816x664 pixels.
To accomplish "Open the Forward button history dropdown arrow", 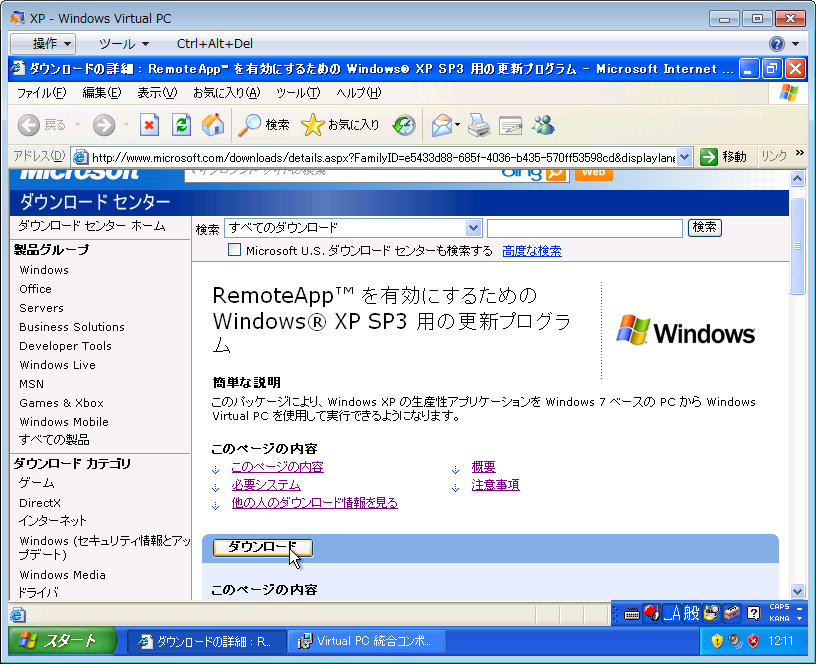I will tap(126, 125).
